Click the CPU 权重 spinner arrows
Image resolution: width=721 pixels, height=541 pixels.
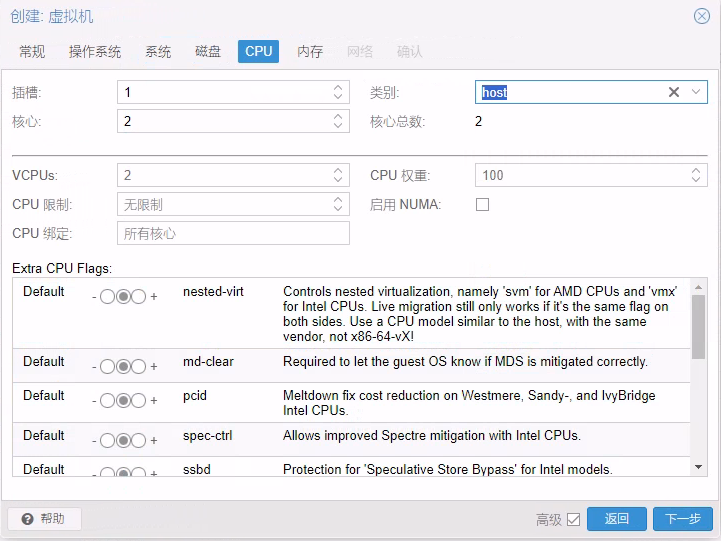click(697, 175)
